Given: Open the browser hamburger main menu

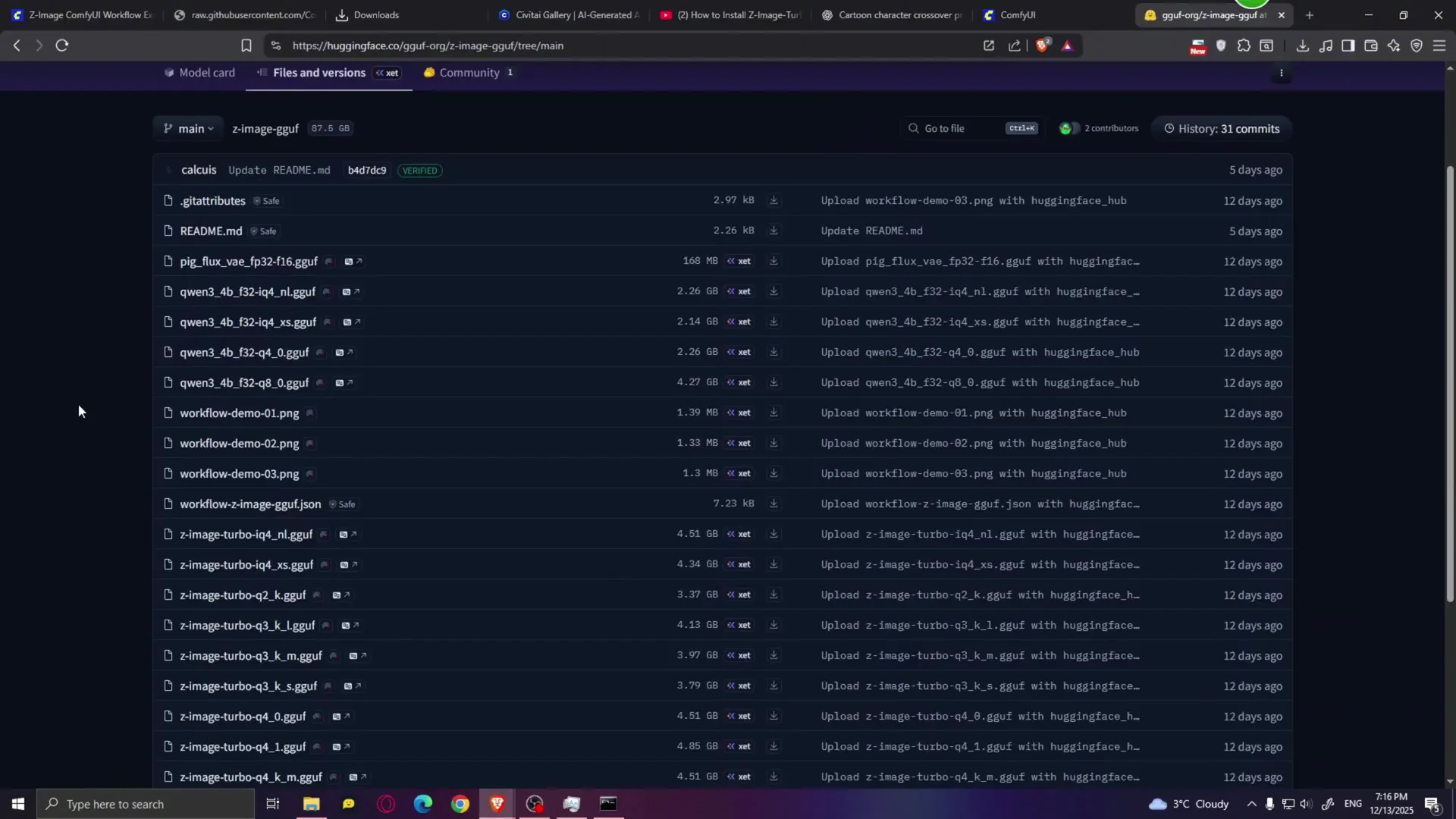Looking at the screenshot, I should (x=1439, y=45).
